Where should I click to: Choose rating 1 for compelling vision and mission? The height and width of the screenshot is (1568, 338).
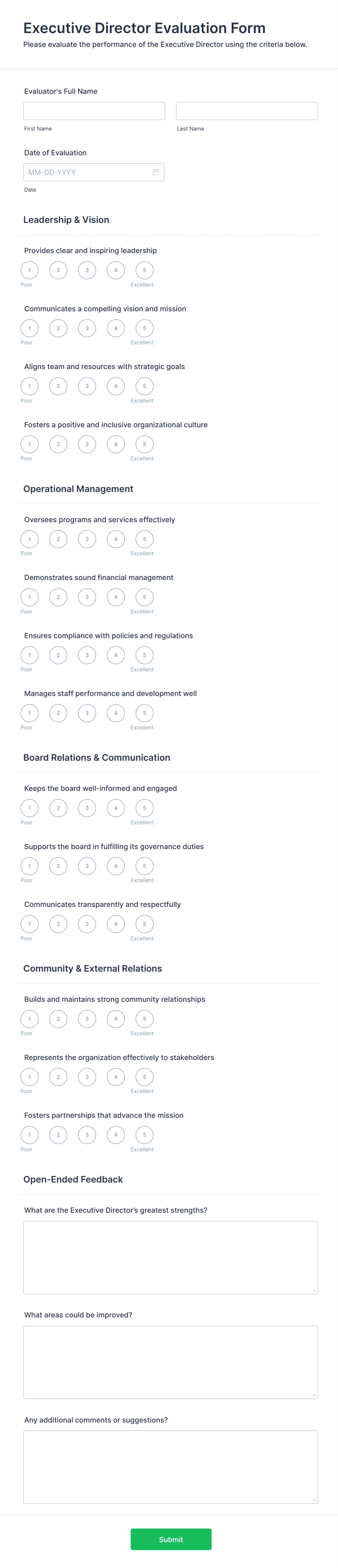[29, 328]
